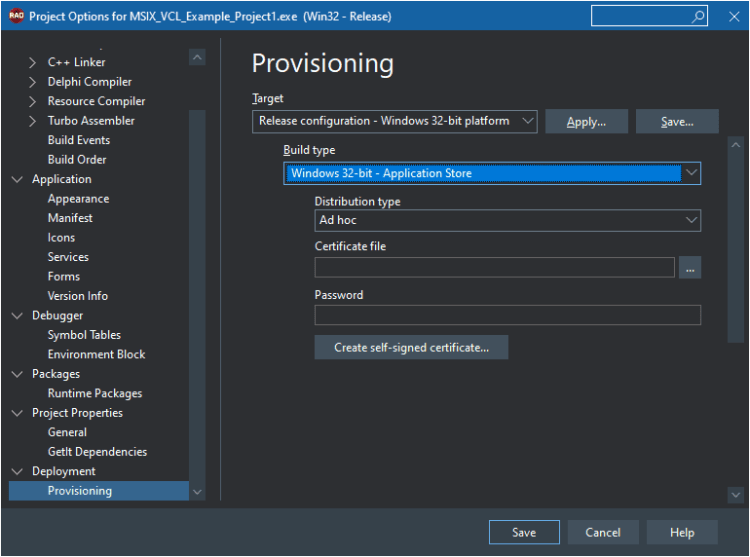Open General under Project Properties
The width and height of the screenshot is (750, 557).
[67, 432]
